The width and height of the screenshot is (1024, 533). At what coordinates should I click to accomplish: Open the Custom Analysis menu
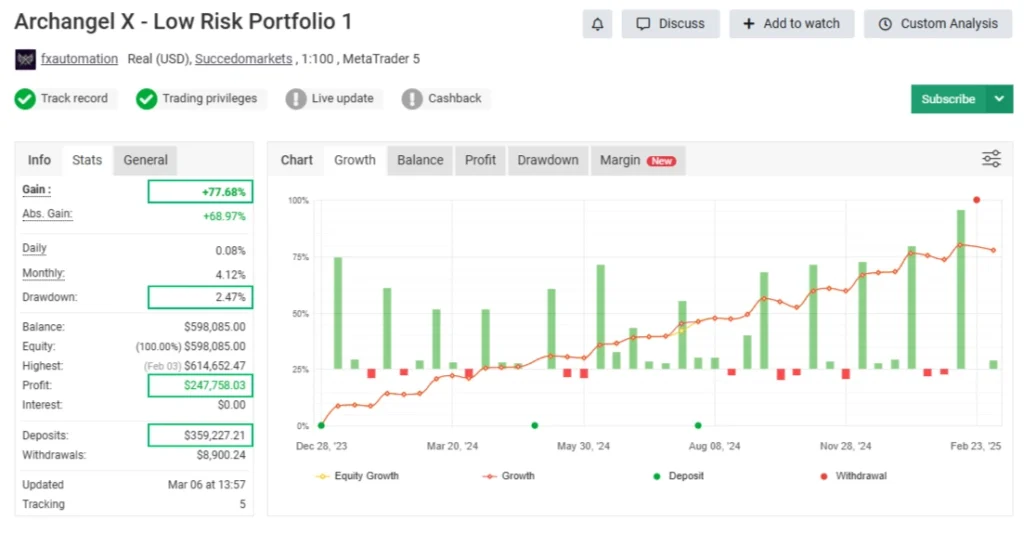[938, 24]
